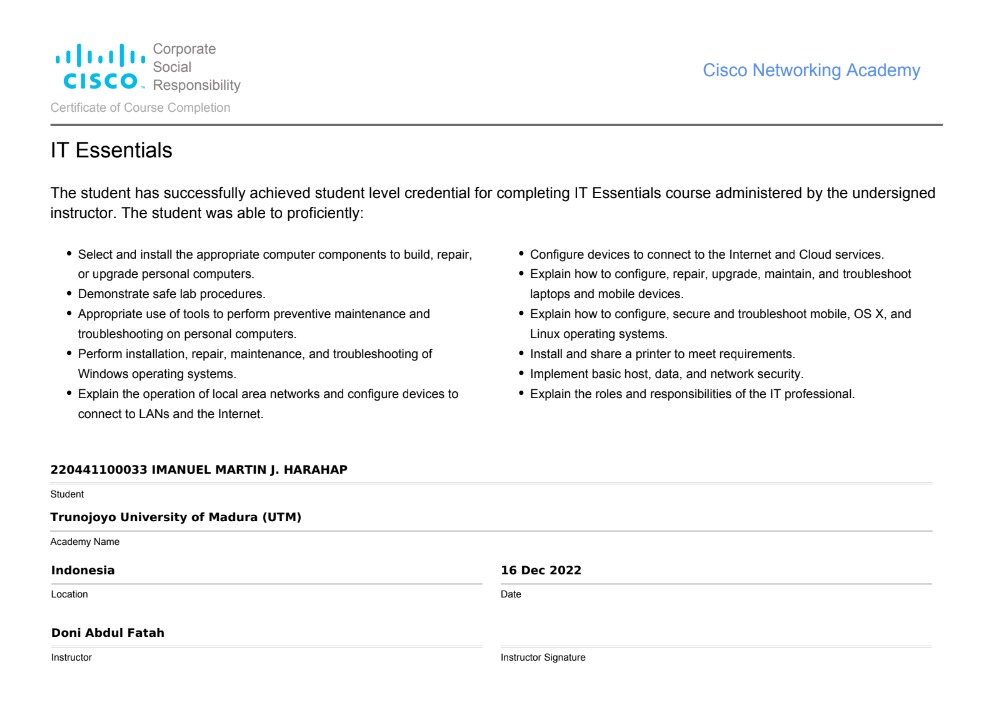Click the Cisco Networking Academy heading
993x703 pixels.
(811, 70)
